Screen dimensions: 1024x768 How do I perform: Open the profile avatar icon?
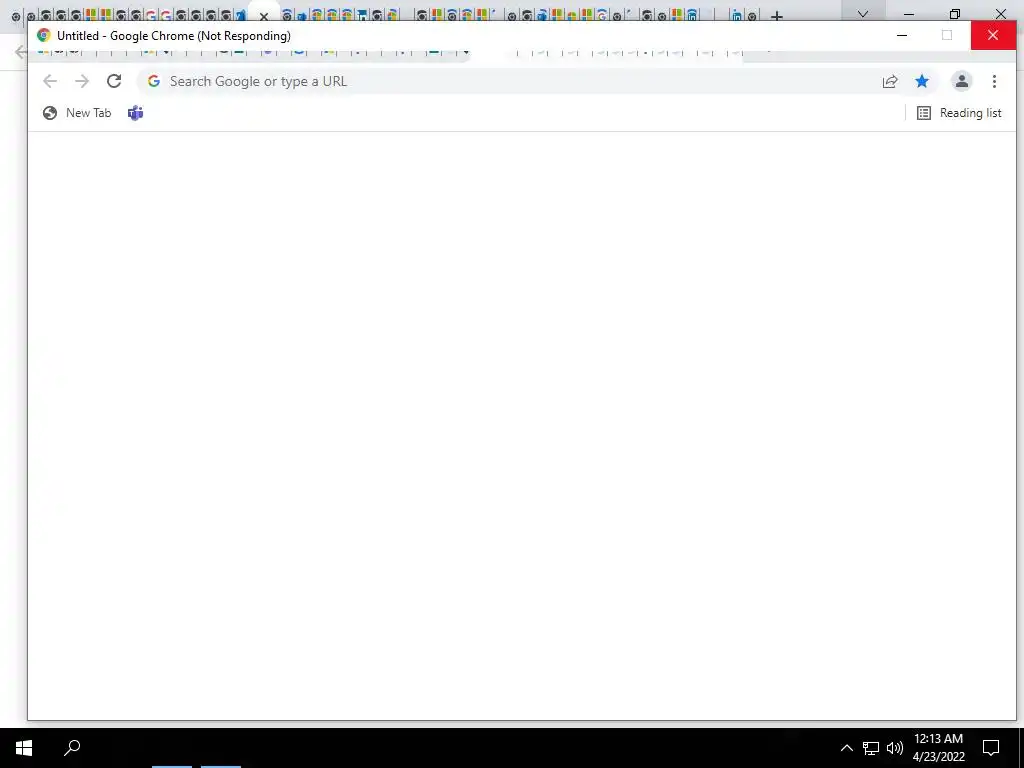961,81
